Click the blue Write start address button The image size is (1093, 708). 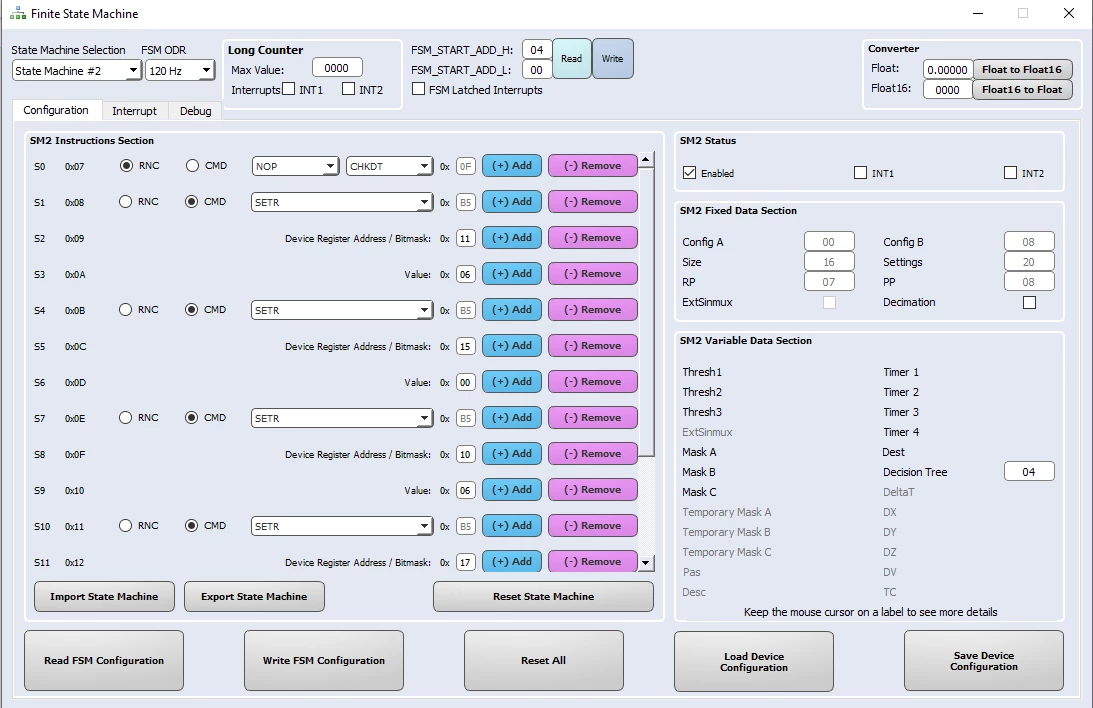(613, 59)
